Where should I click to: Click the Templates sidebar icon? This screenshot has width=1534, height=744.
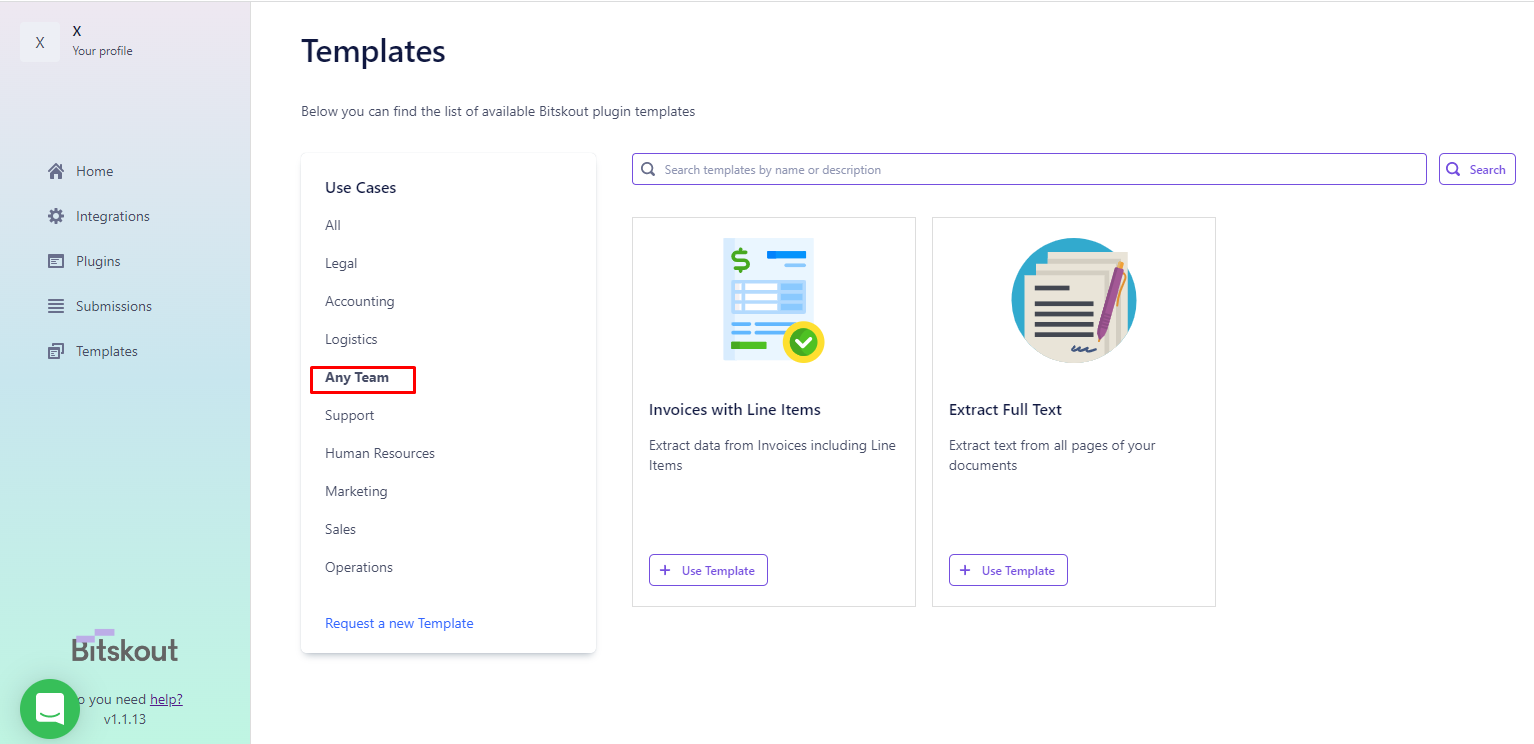(56, 351)
